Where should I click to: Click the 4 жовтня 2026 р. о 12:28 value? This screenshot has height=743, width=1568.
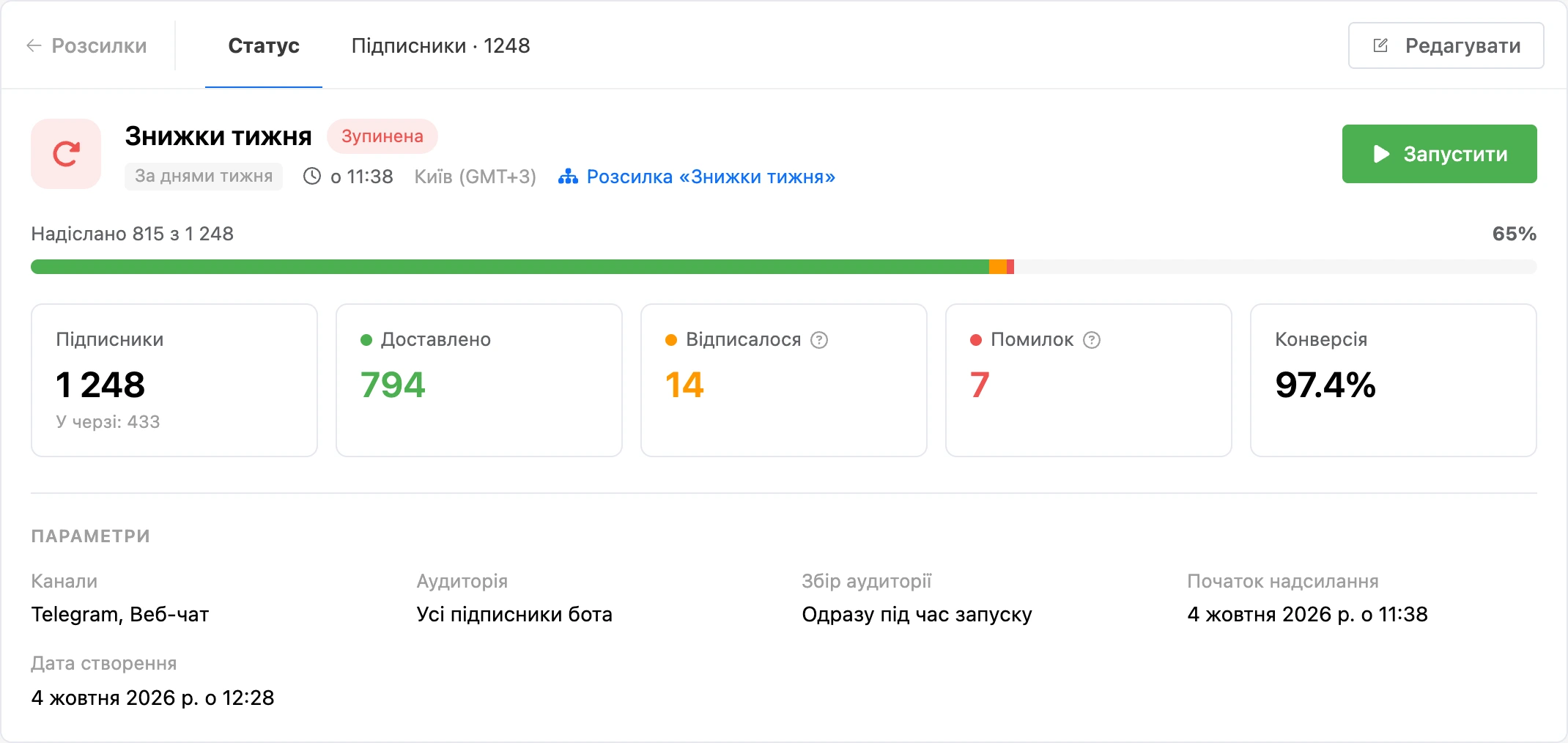coord(152,698)
